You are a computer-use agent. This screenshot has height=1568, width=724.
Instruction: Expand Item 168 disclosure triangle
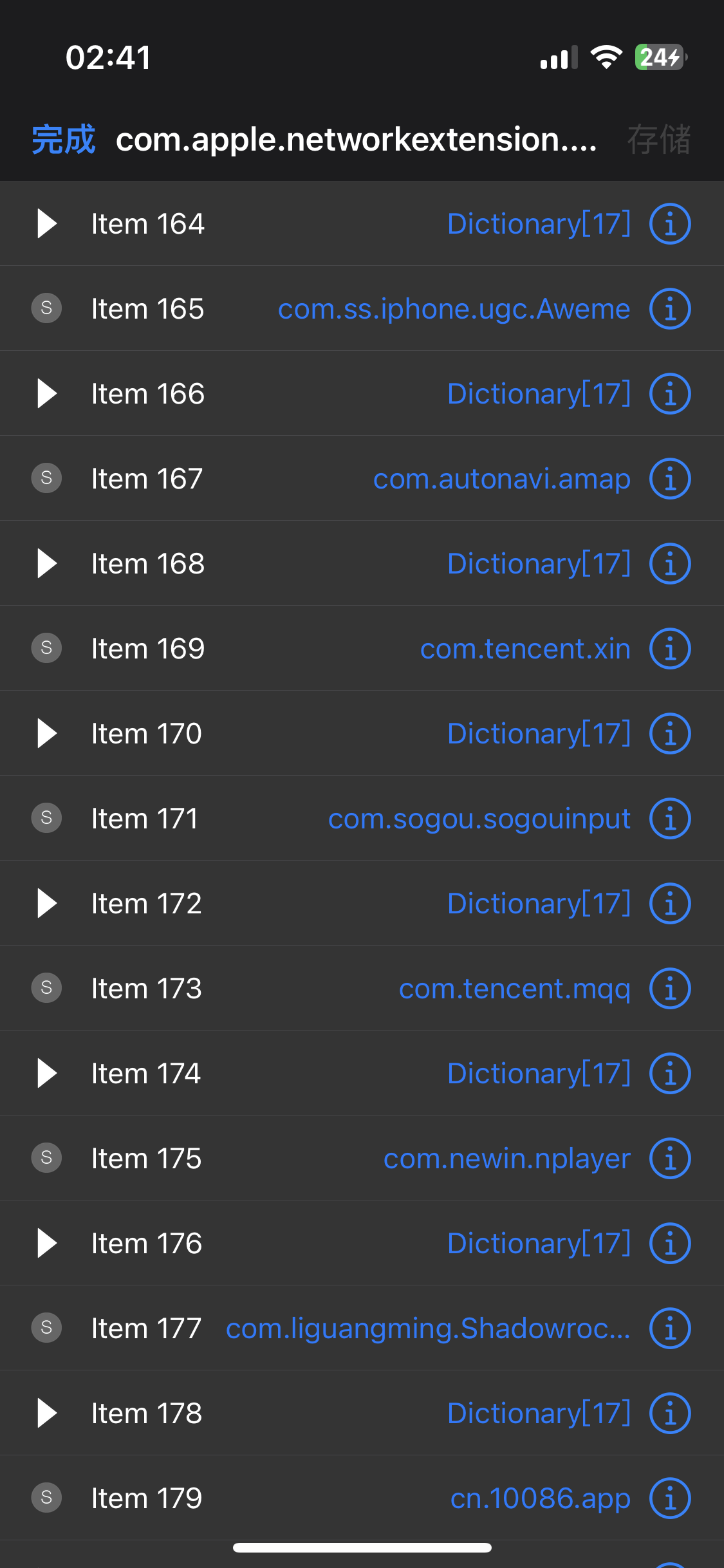47,564
